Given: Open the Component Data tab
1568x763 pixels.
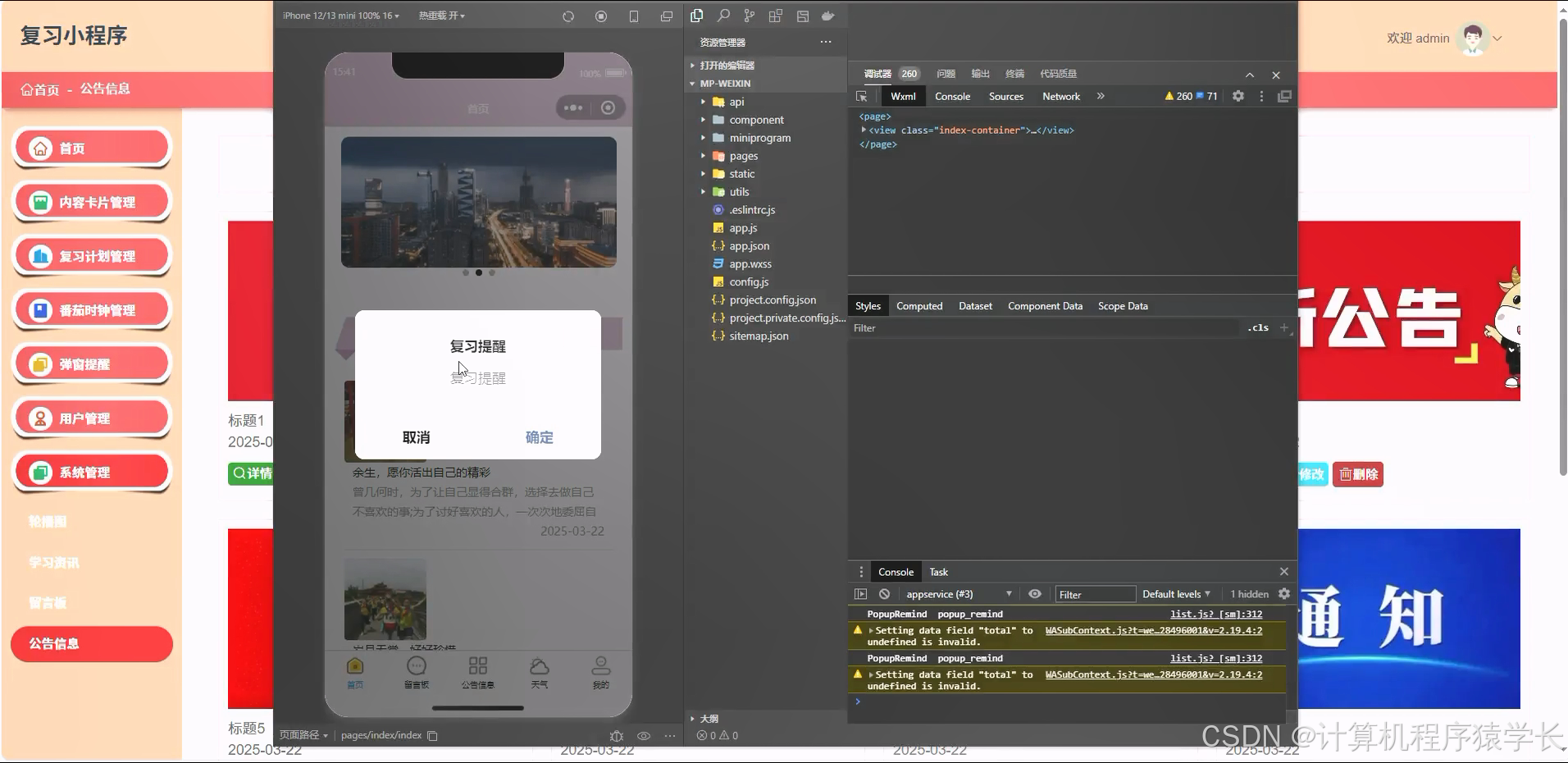Looking at the screenshot, I should pyautogui.click(x=1045, y=306).
